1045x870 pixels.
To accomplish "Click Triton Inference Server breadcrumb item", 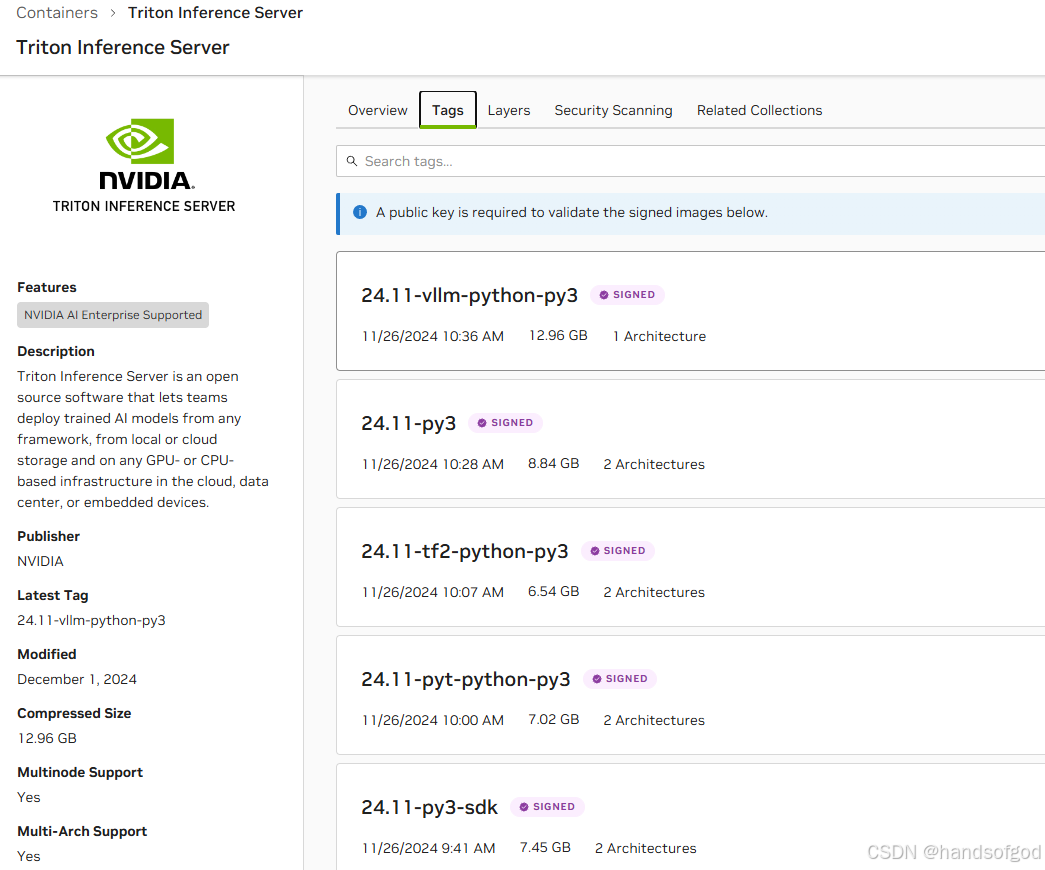I will pyautogui.click(x=215, y=13).
